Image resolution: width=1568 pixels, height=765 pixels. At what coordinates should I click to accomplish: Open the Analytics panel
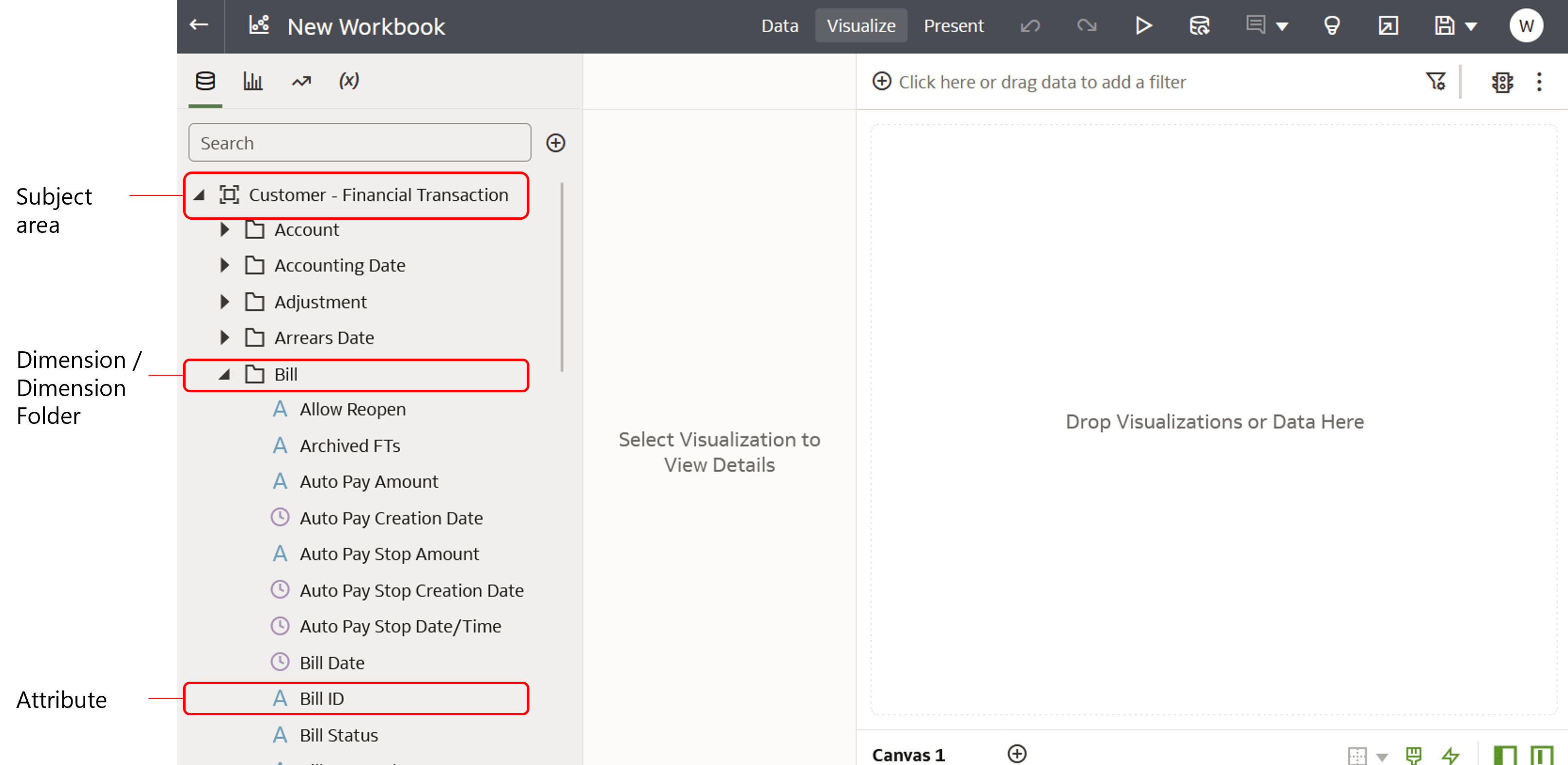(x=301, y=80)
